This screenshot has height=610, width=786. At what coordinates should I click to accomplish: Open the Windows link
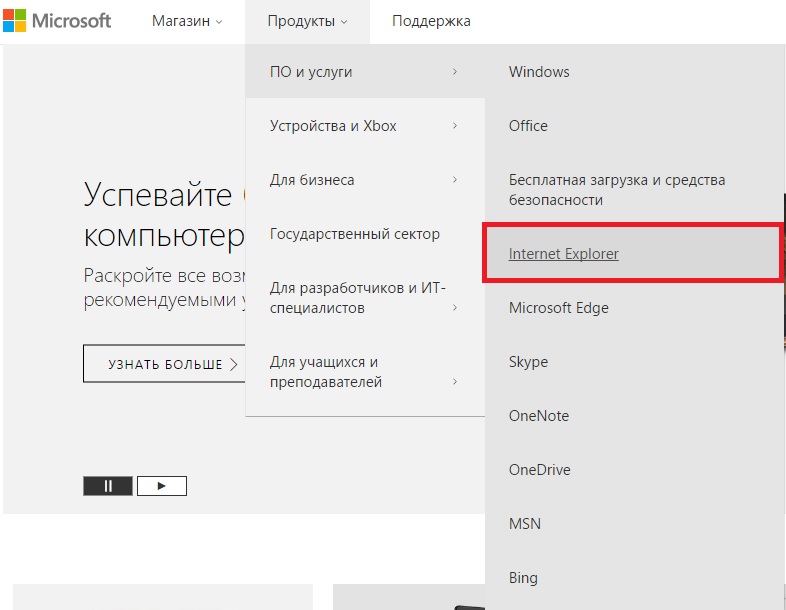point(539,72)
